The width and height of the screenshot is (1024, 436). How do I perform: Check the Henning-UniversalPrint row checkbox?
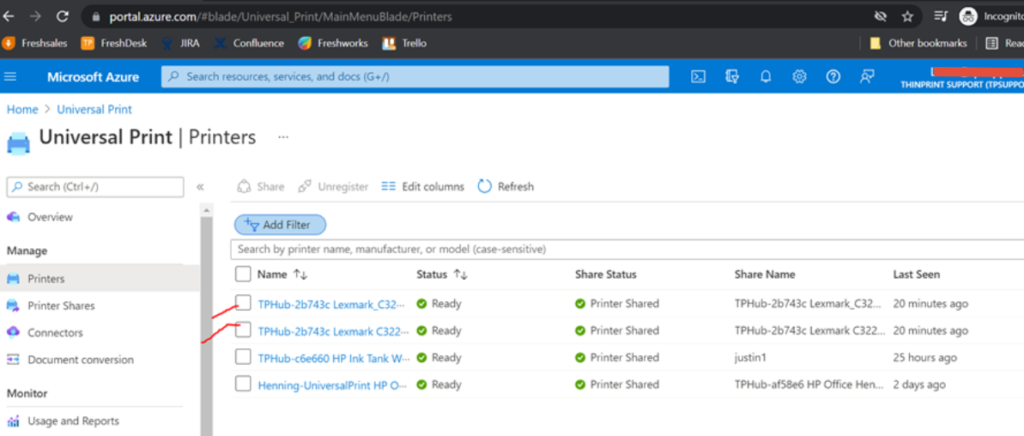click(x=243, y=384)
